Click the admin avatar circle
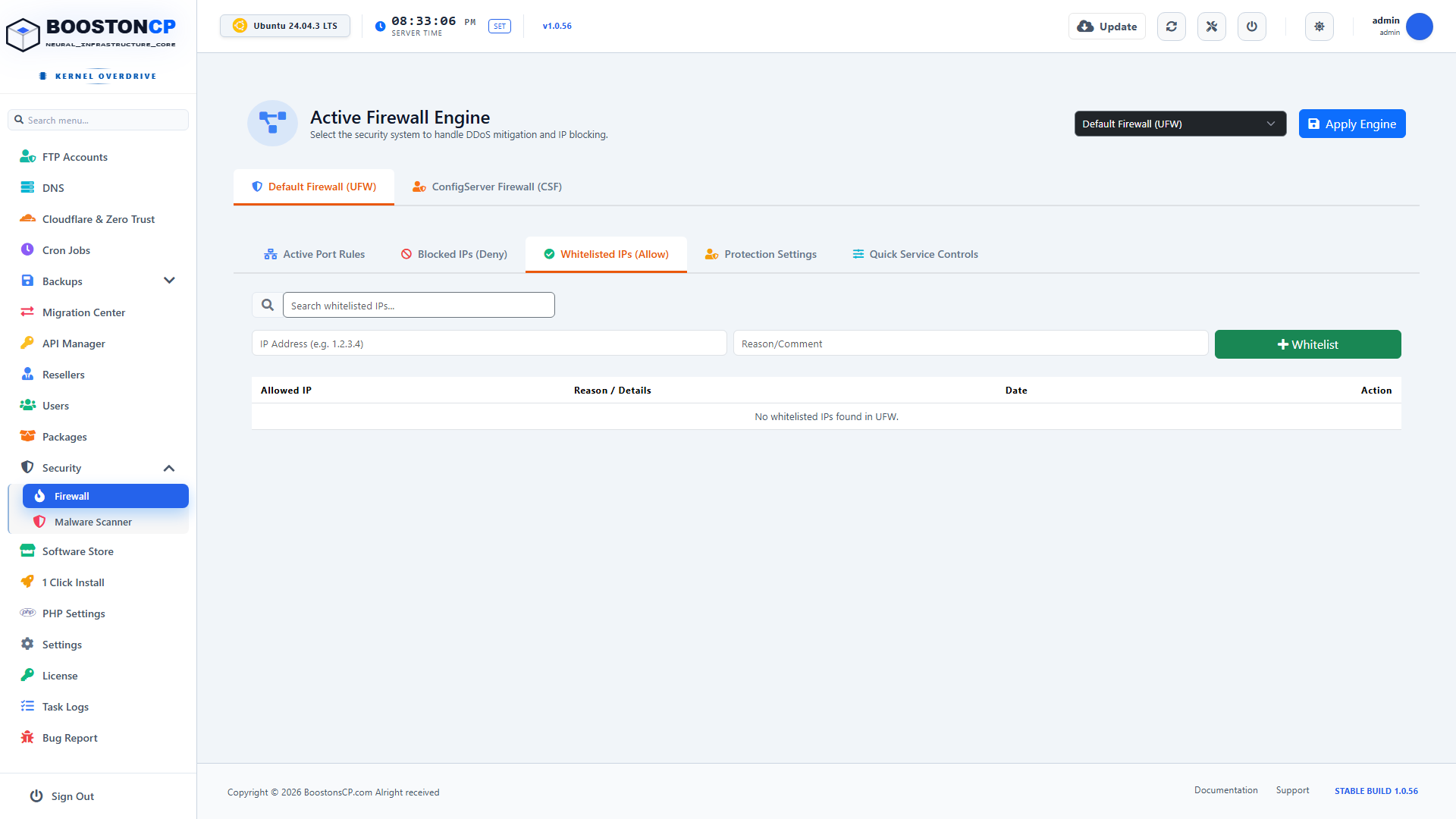The width and height of the screenshot is (1456, 819). point(1420,27)
